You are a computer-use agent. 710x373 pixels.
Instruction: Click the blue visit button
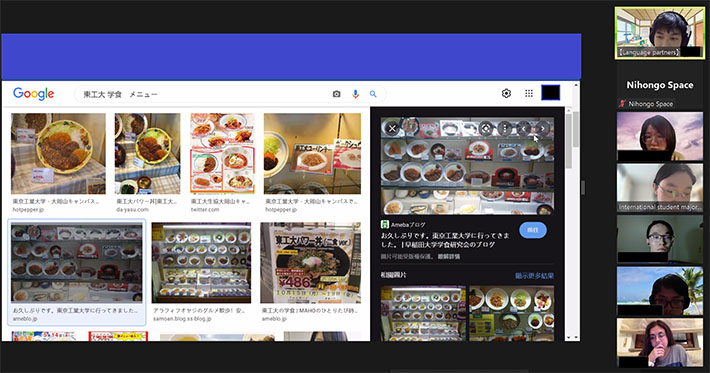[x=533, y=230]
